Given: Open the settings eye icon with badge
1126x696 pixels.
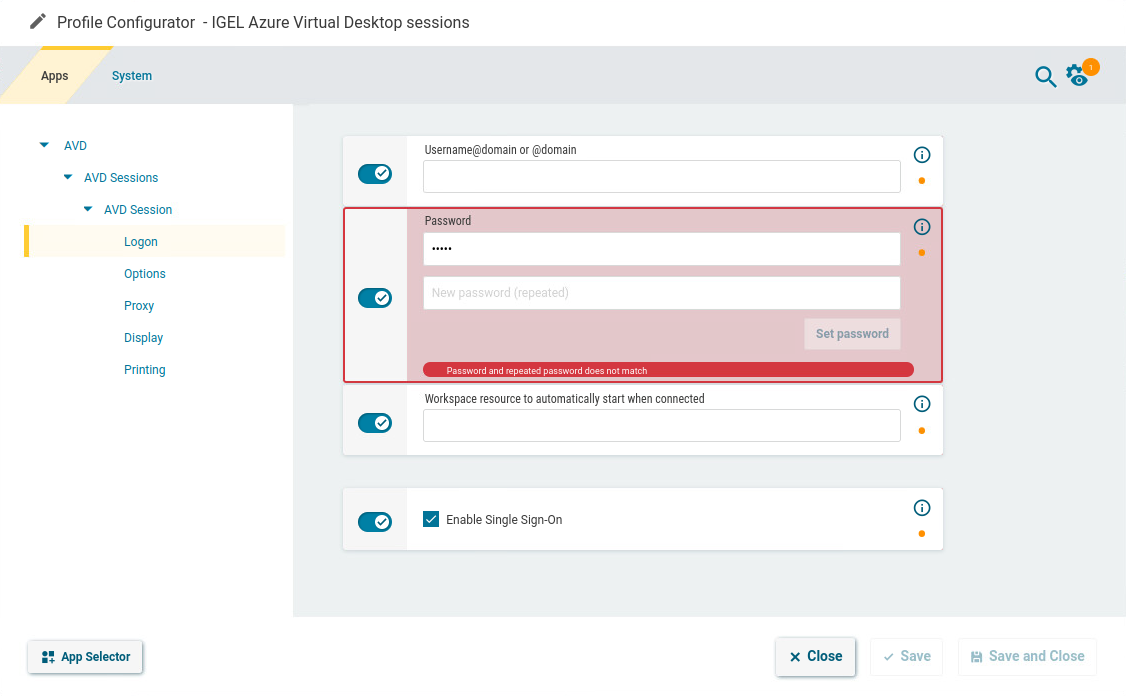Looking at the screenshot, I should click(x=1077, y=76).
